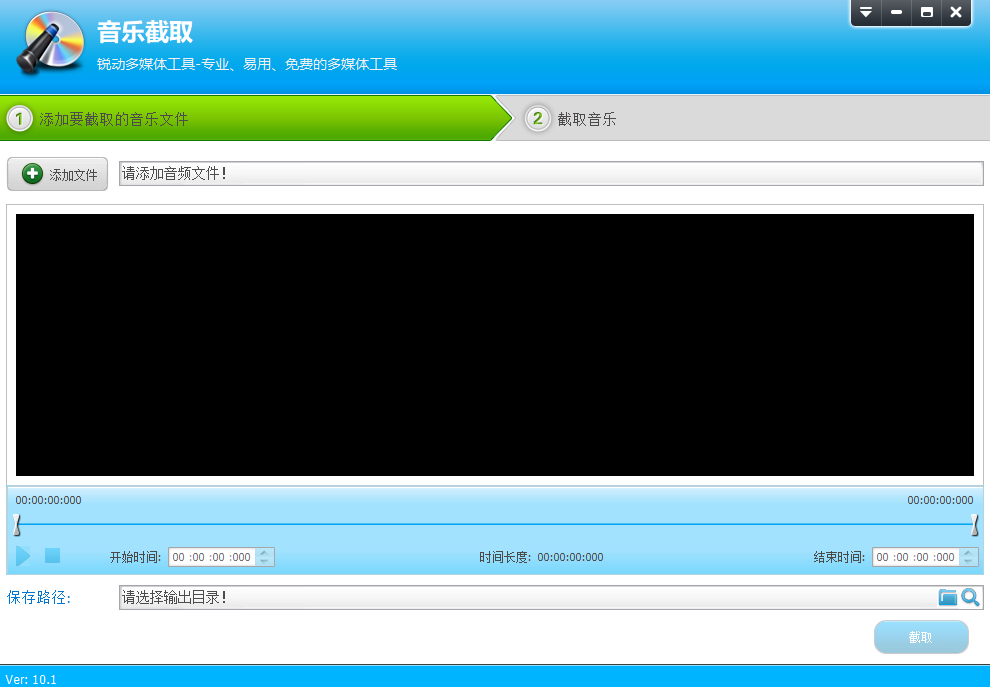Screen dimensions: 990x687
Task: Click the 截取 button
Action: tap(921, 637)
